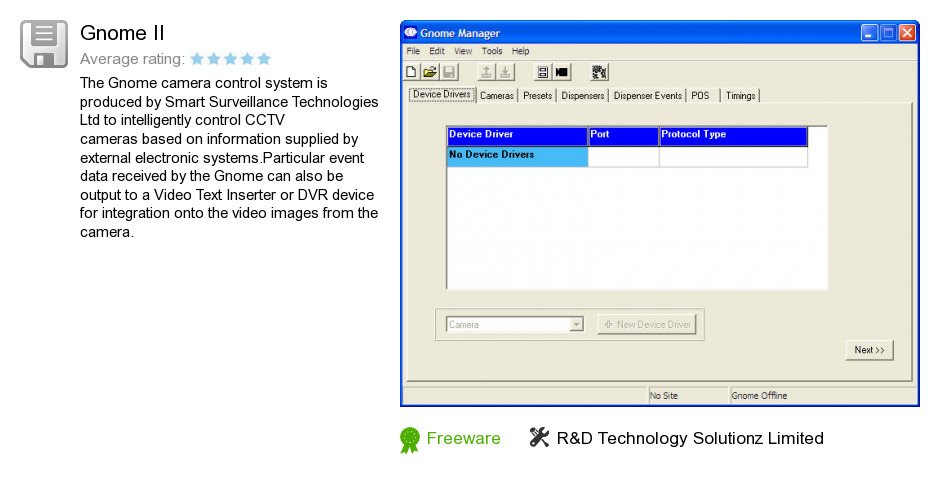Click the Download arrow toolbar icon
This screenshot has height=484, width=940.
[x=505, y=72]
